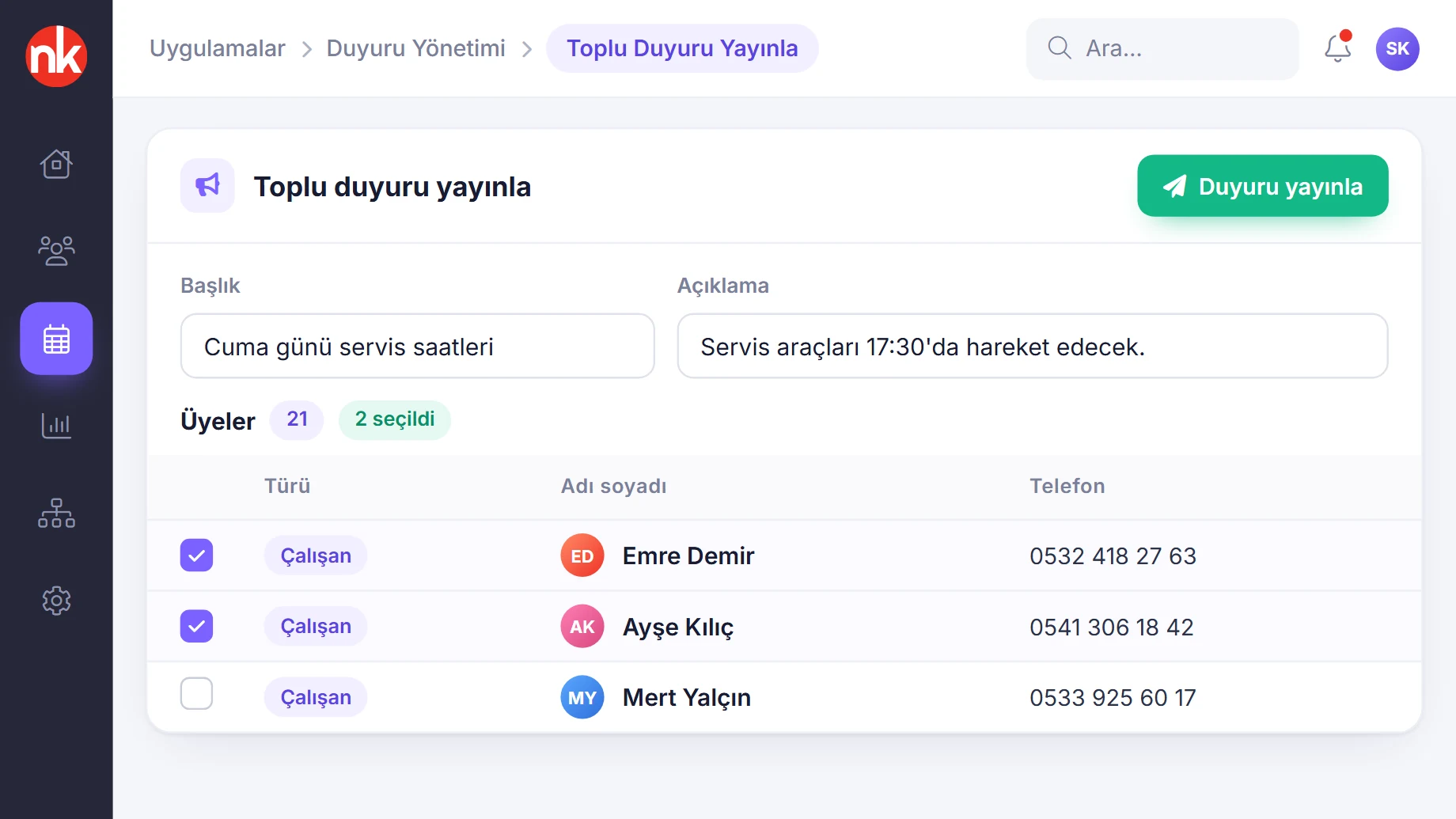Click the 21 members count badge
Viewport: 1456px width, 819px height.
(297, 419)
